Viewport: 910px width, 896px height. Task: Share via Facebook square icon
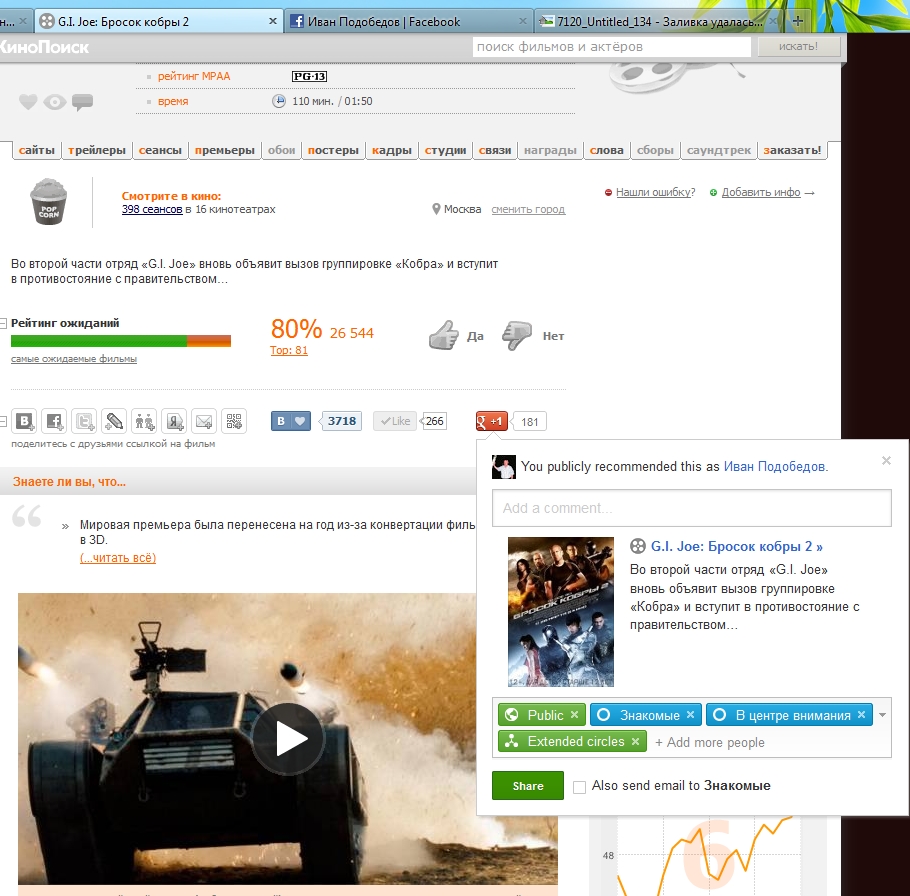(55, 421)
